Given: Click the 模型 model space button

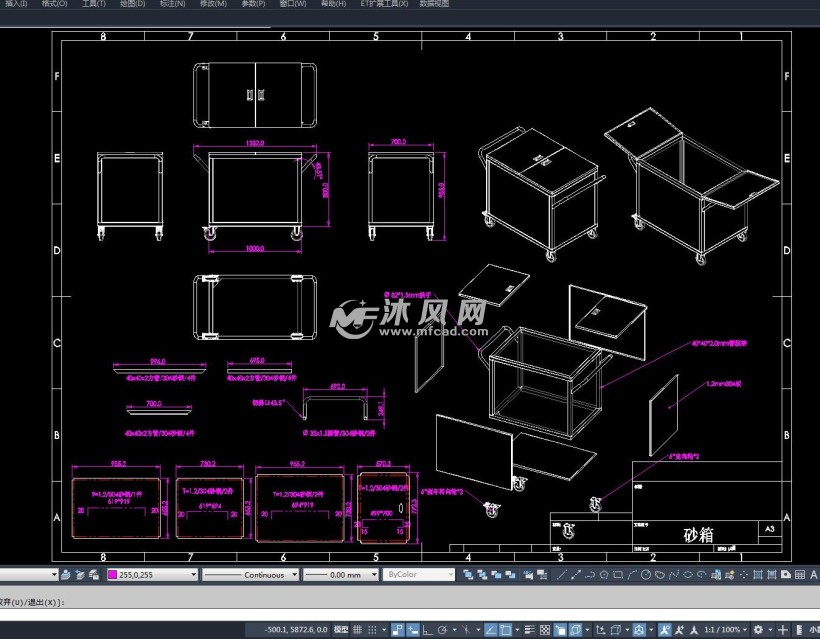Looking at the screenshot, I should [341, 630].
